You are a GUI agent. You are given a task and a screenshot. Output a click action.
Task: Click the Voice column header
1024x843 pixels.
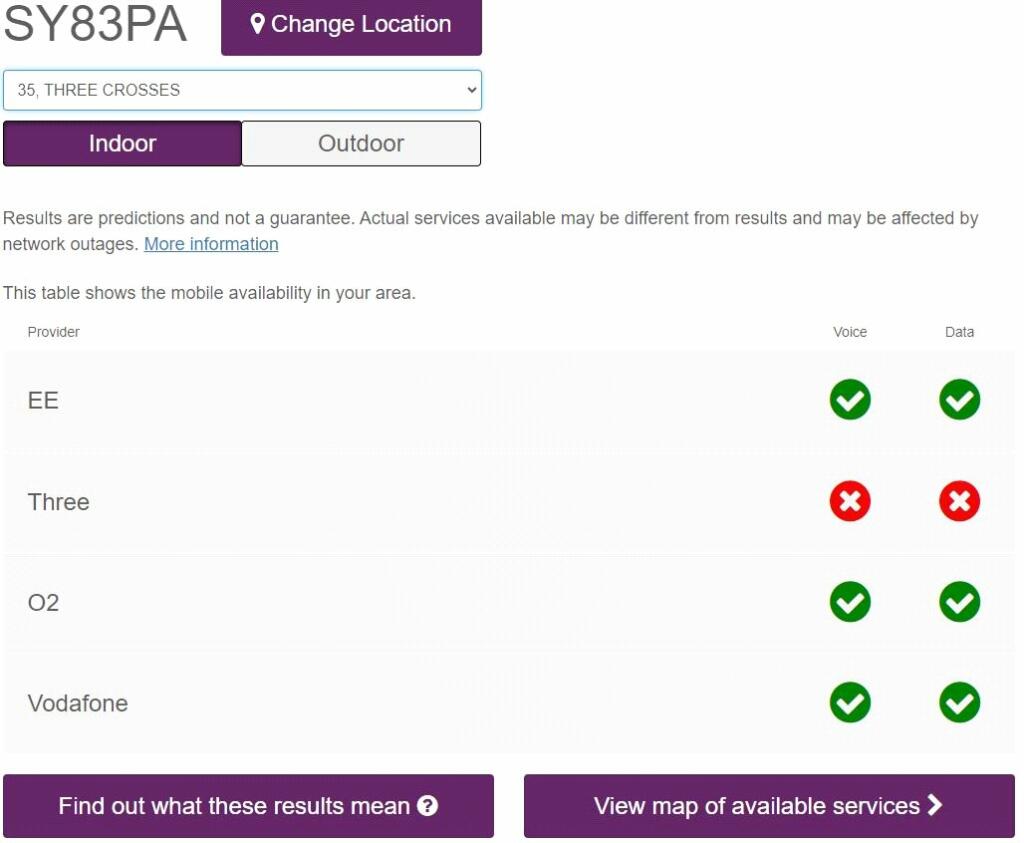[x=850, y=332]
